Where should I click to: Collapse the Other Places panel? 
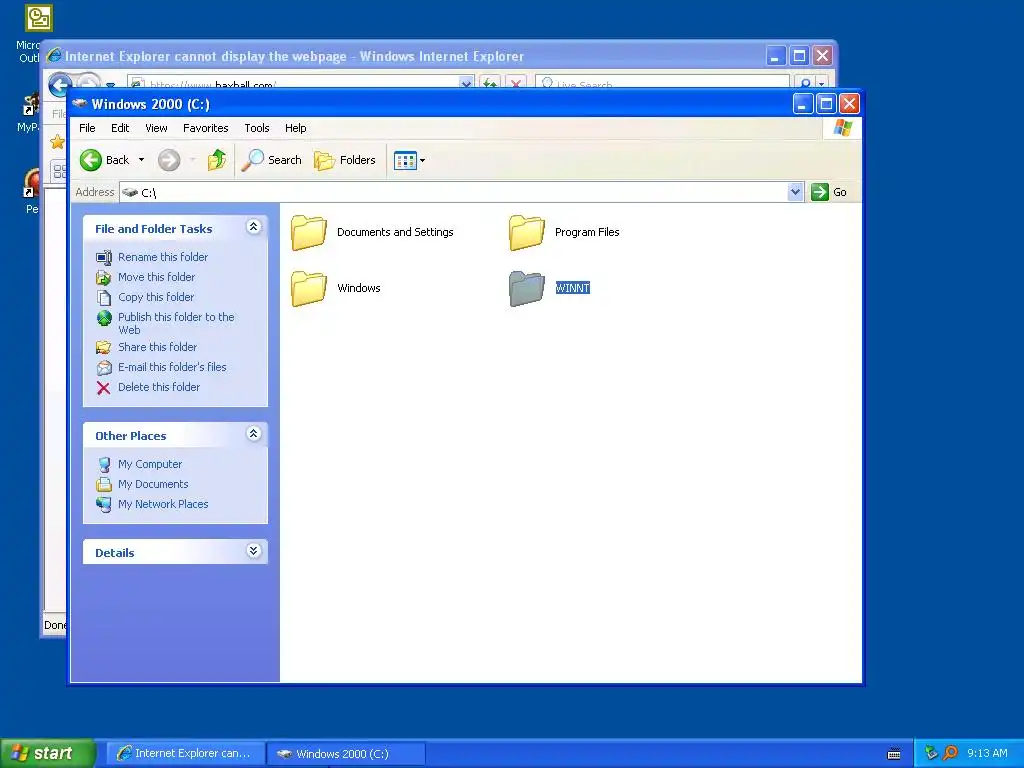(253, 434)
